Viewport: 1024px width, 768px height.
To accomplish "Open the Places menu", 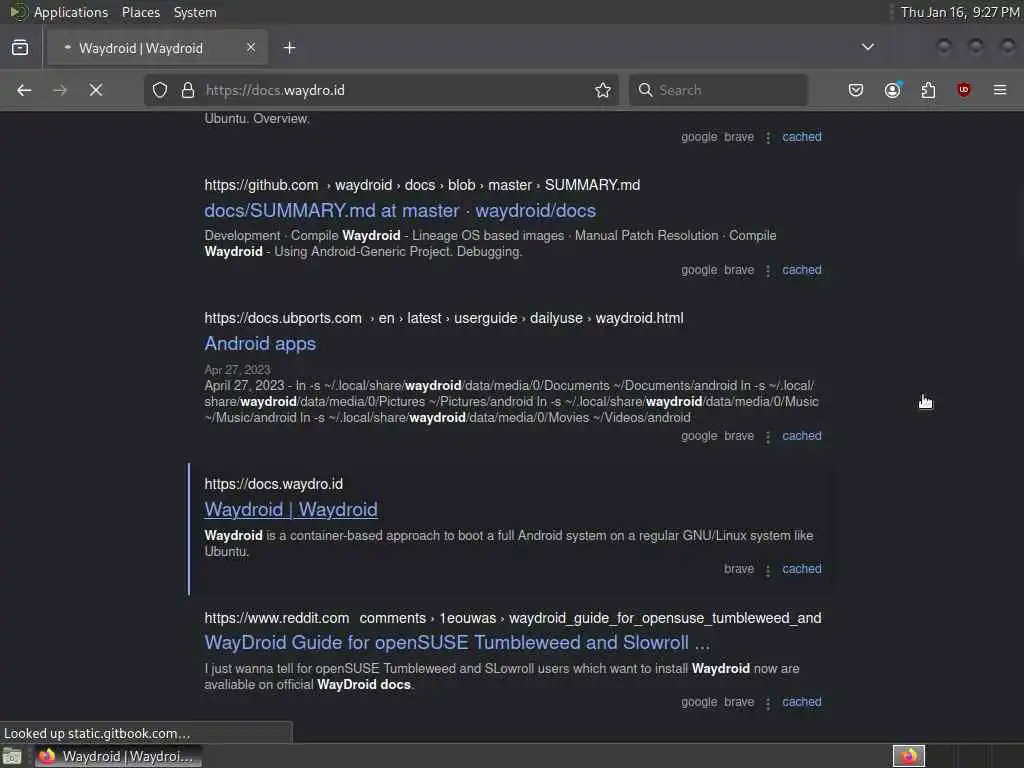I will [x=140, y=12].
